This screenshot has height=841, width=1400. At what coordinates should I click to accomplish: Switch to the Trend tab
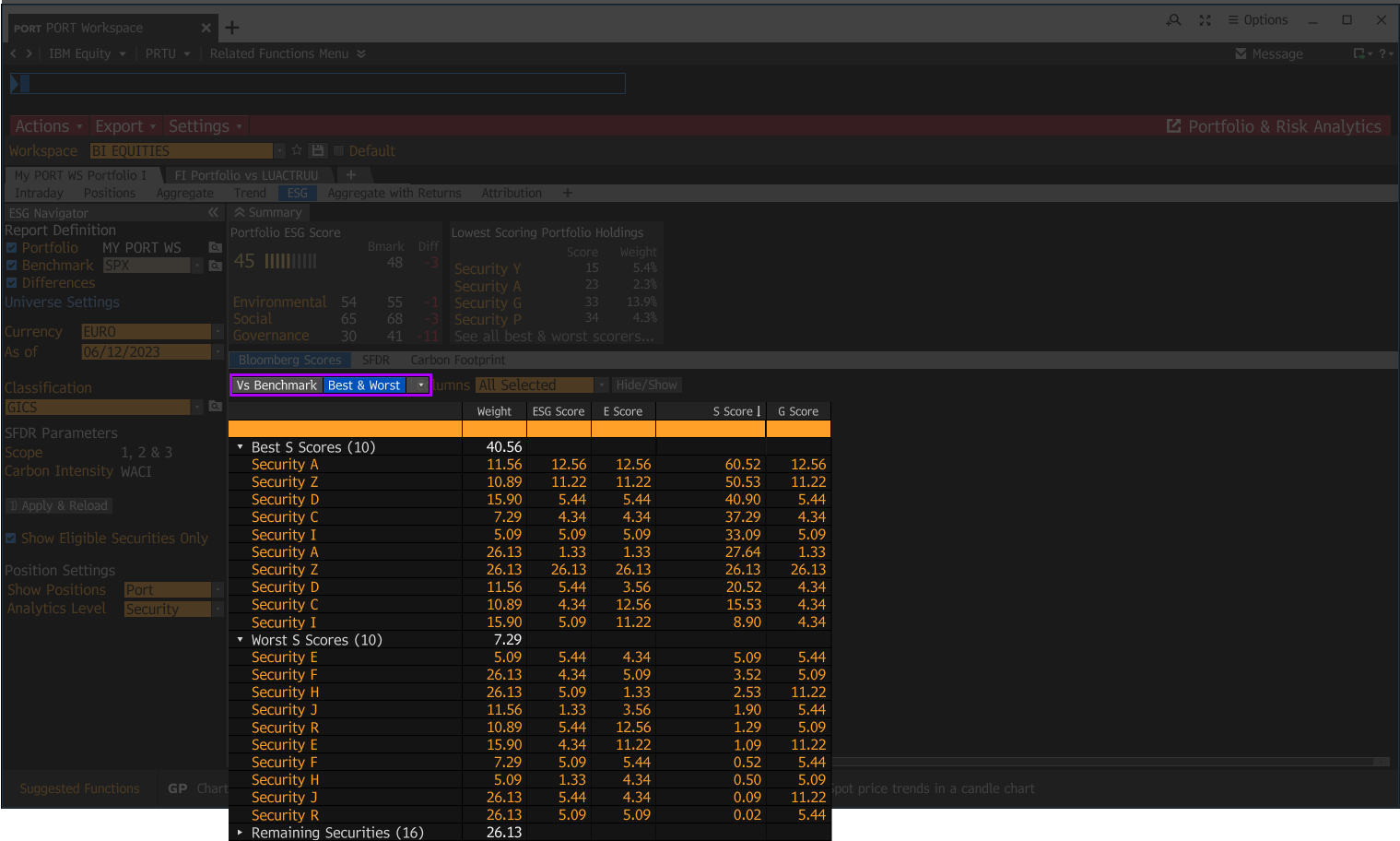(250, 193)
